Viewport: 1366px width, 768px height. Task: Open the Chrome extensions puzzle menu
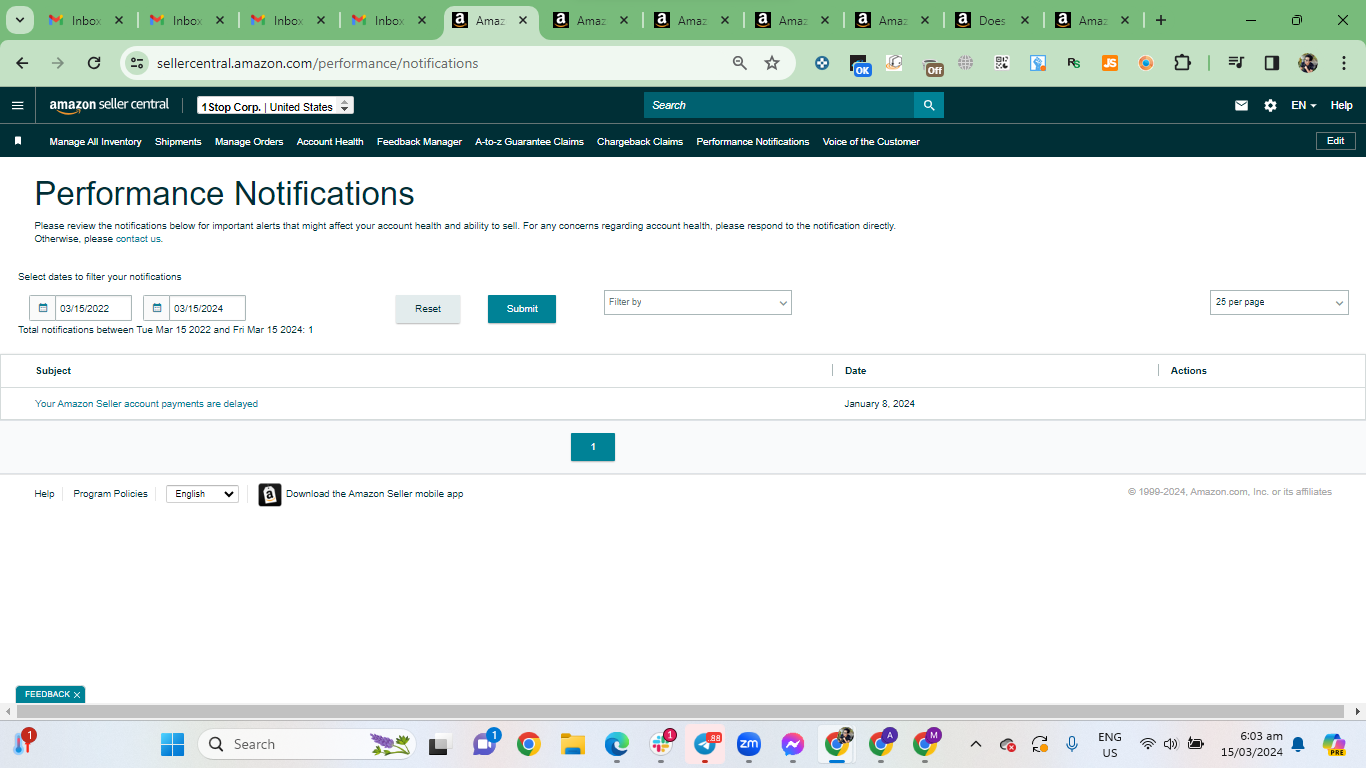(1182, 63)
